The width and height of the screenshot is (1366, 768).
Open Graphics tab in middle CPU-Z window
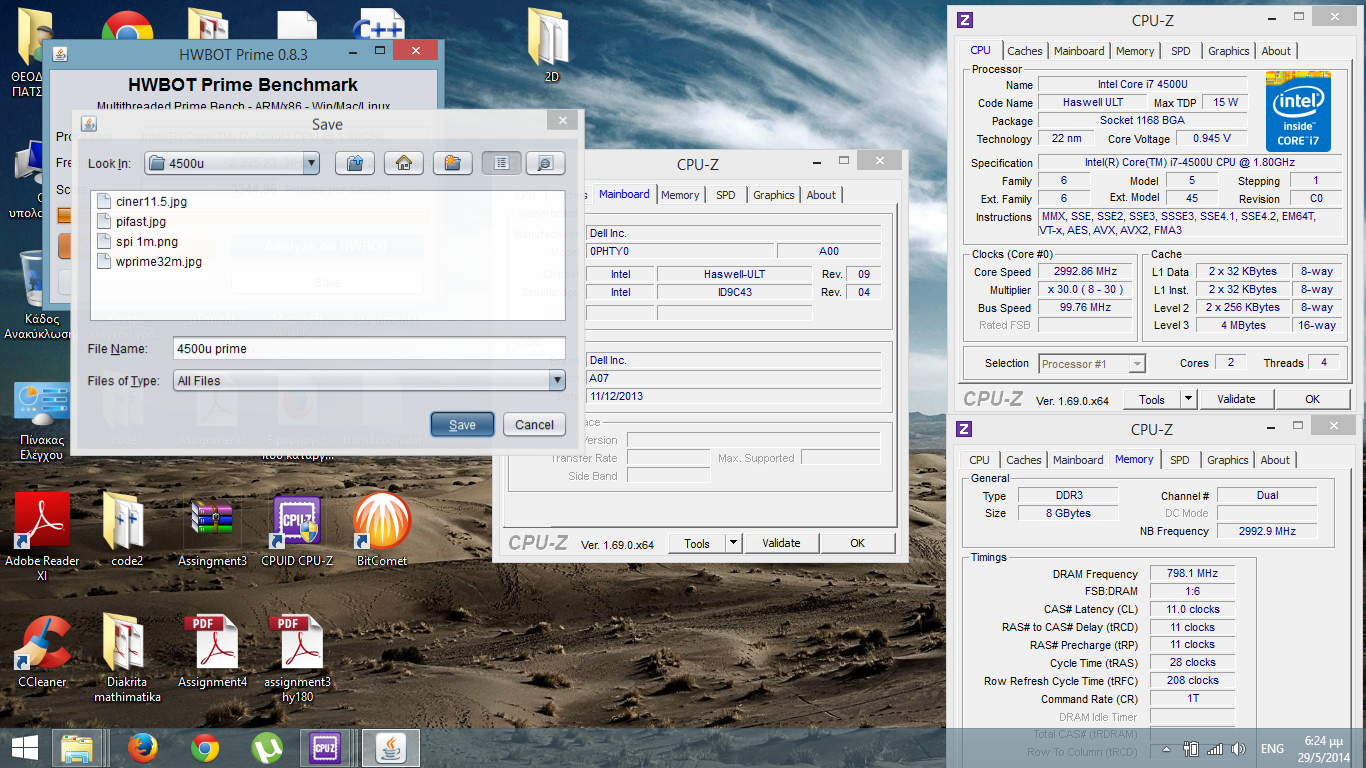(x=774, y=195)
